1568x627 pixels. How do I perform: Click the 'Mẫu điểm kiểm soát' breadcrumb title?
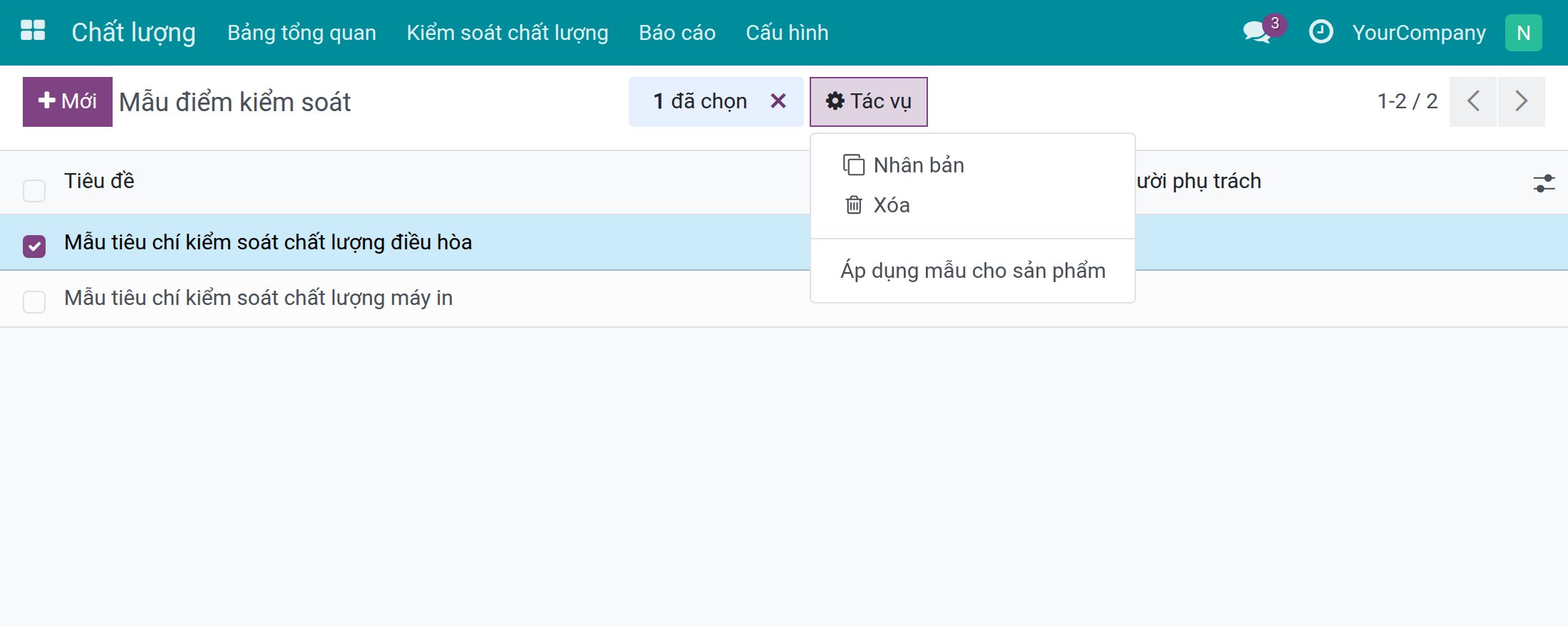point(235,102)
